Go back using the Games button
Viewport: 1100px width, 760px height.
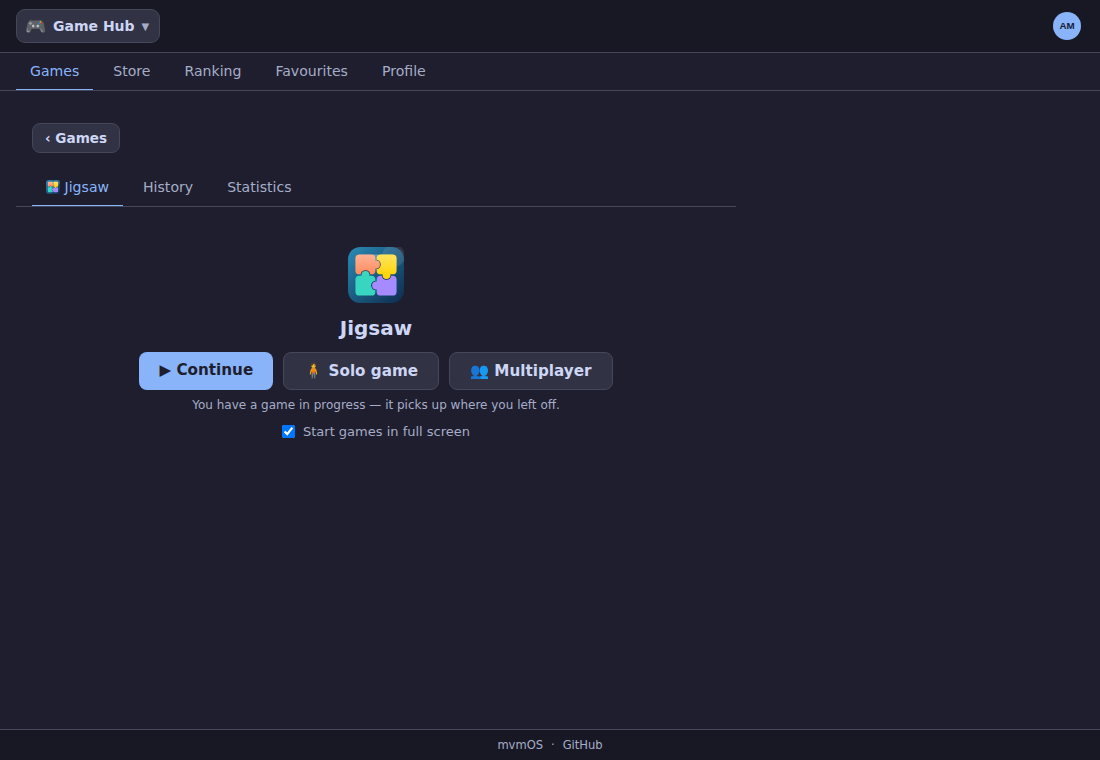pos(76,138)
